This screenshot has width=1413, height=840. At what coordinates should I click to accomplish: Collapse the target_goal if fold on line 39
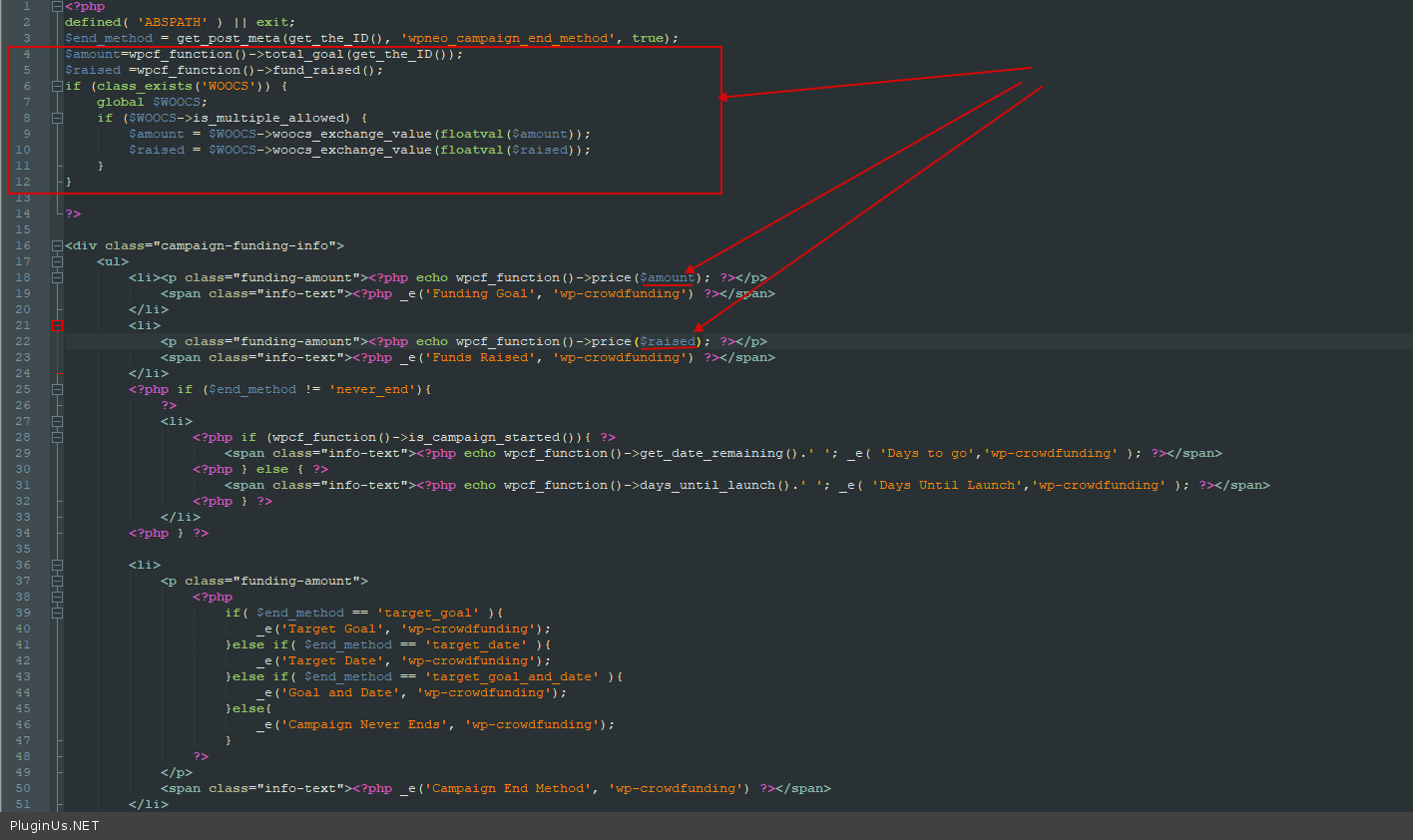(x=57, y=613)
